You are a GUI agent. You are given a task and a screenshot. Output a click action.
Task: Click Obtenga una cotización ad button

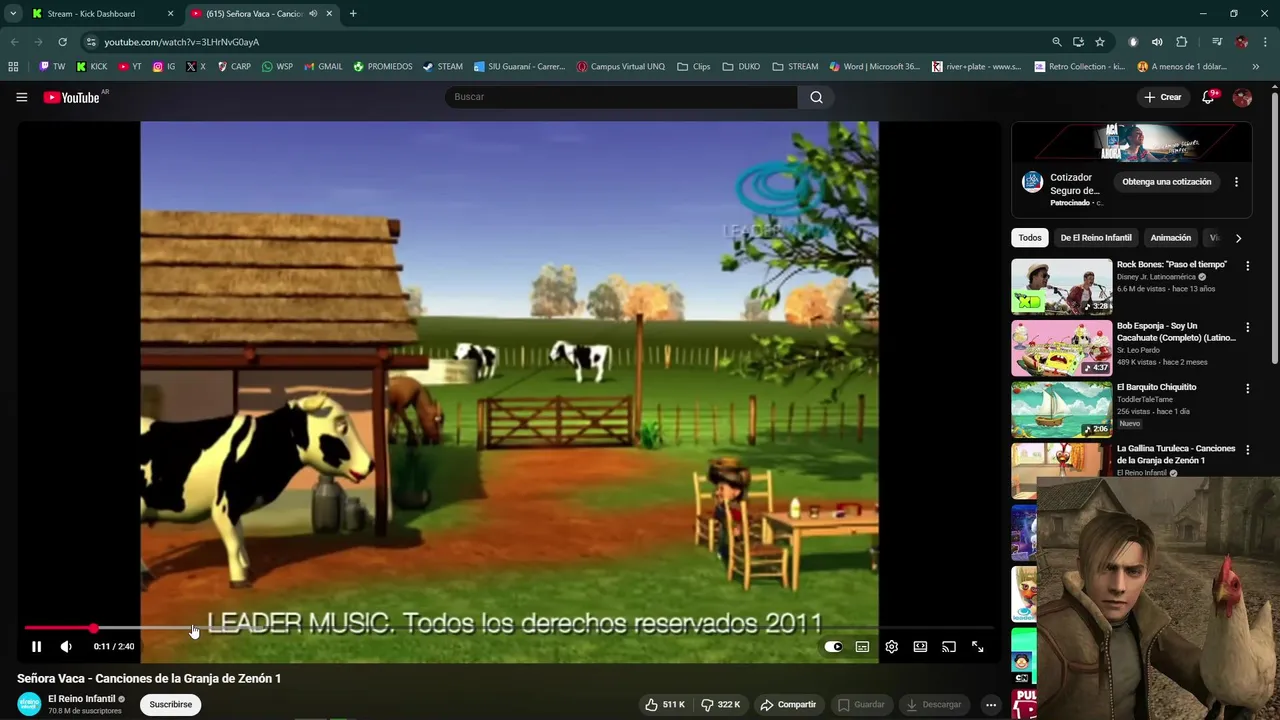tap(1166, 182)
